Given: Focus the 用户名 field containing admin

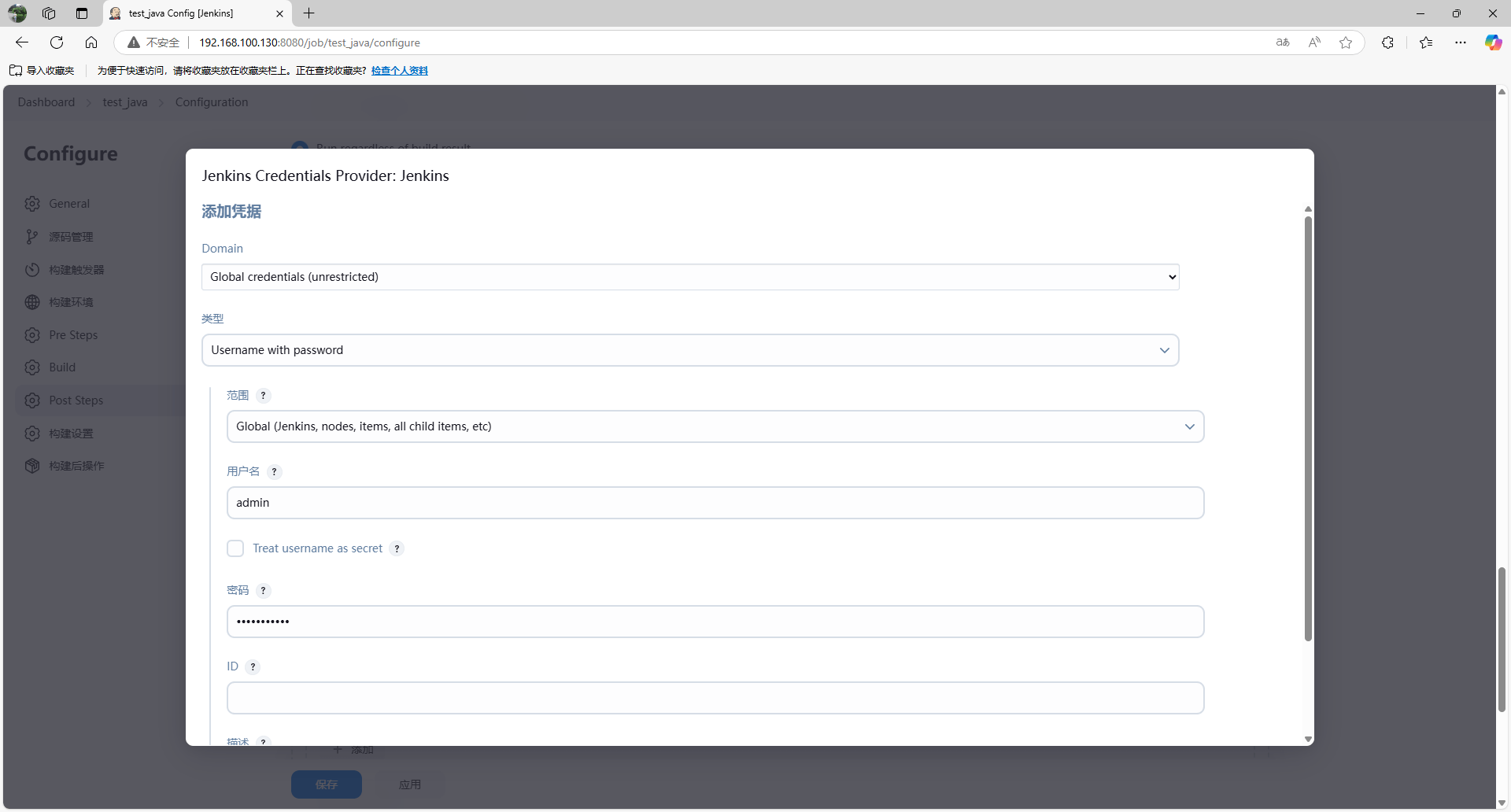Looking at the screenshot, I should [x=715, y=503].
